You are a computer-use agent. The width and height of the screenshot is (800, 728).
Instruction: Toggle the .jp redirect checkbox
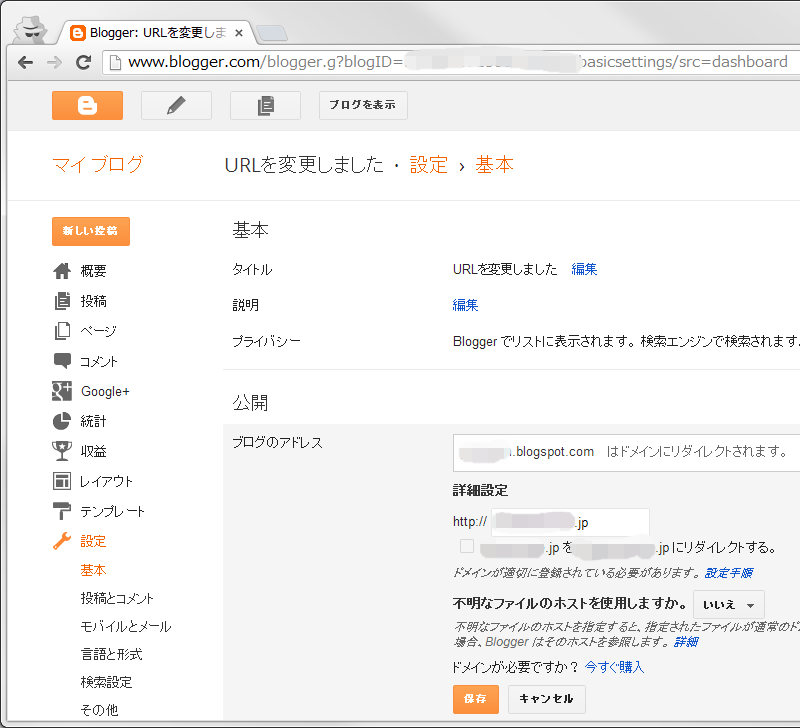467,546
